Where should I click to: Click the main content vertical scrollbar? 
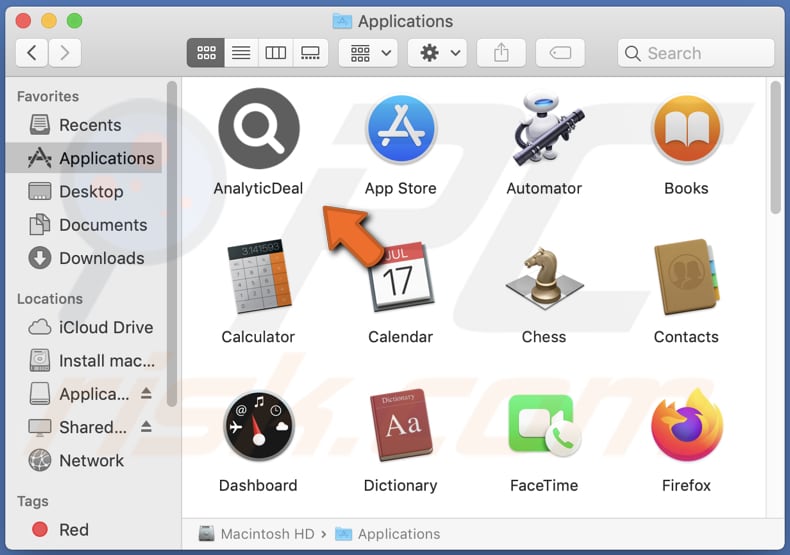pos(775,148)
